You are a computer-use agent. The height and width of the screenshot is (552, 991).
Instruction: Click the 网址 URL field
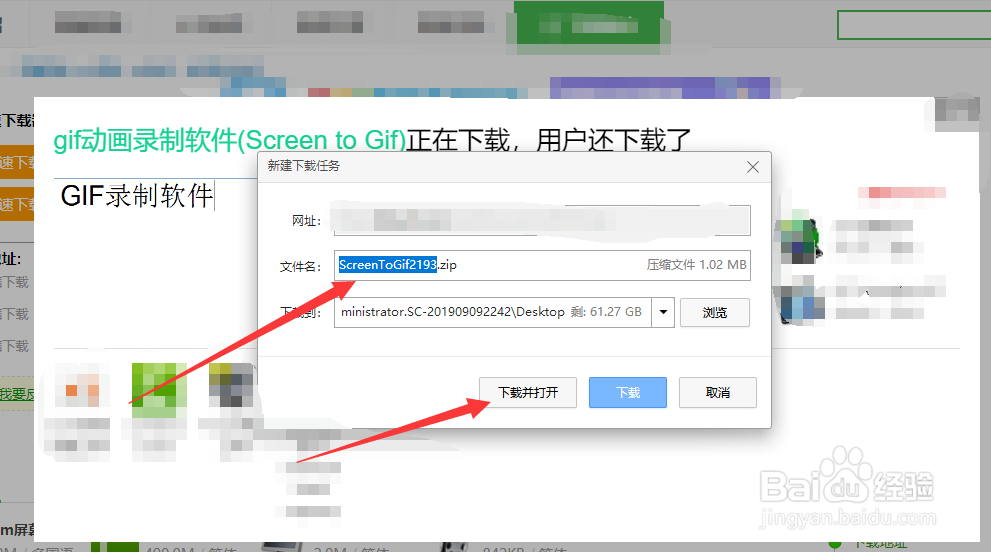tap(542, 220)
